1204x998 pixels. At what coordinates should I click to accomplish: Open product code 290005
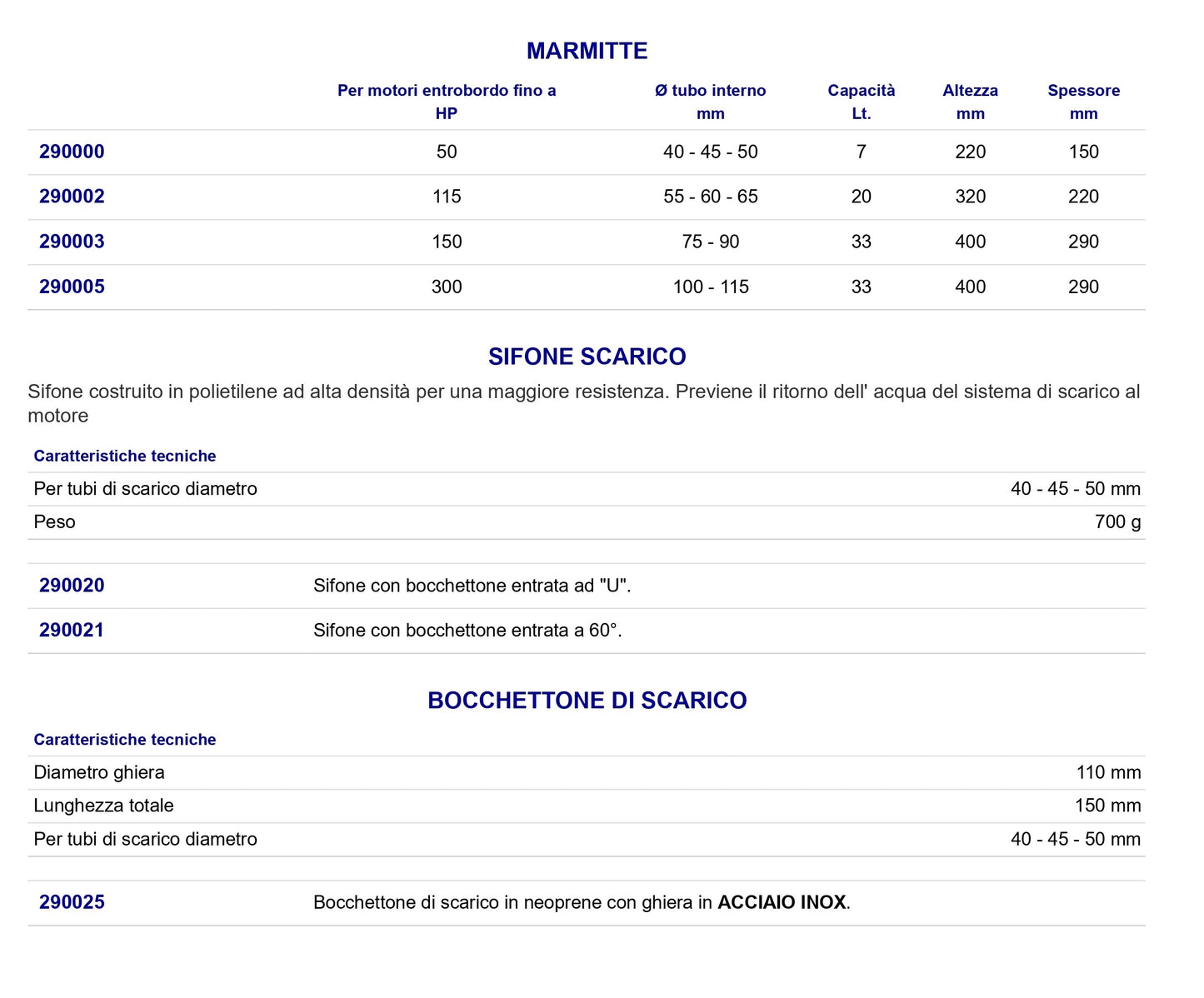click(72, 287)
